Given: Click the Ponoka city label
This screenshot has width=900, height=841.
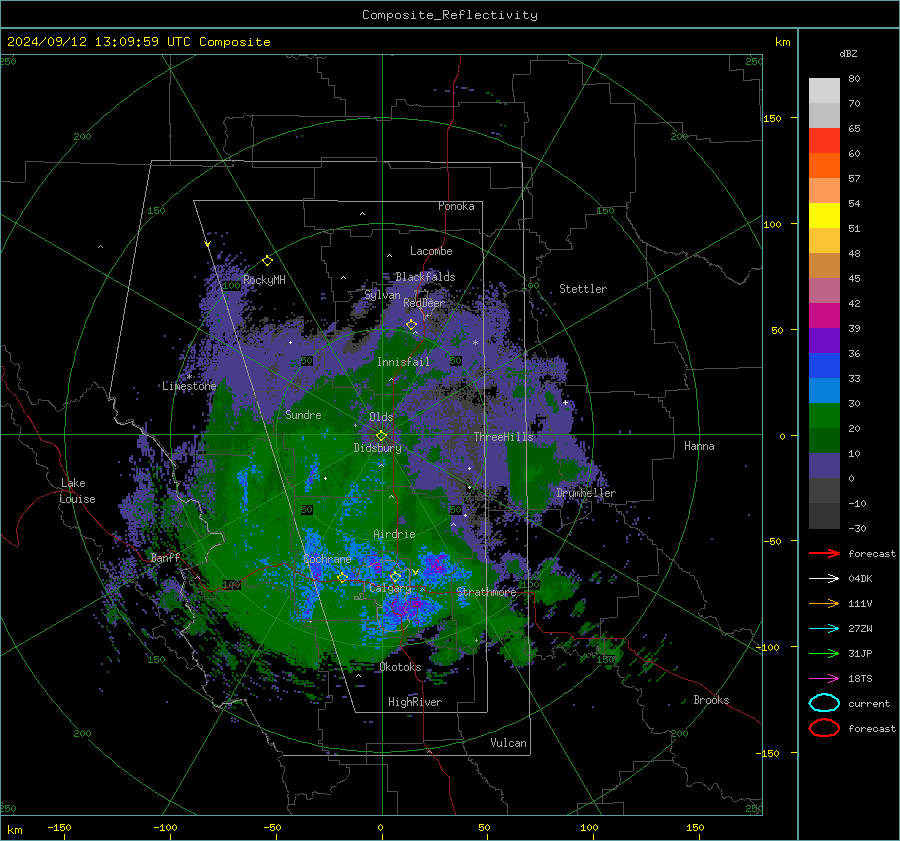Looking at the screenshot, I should coord(456,206).
